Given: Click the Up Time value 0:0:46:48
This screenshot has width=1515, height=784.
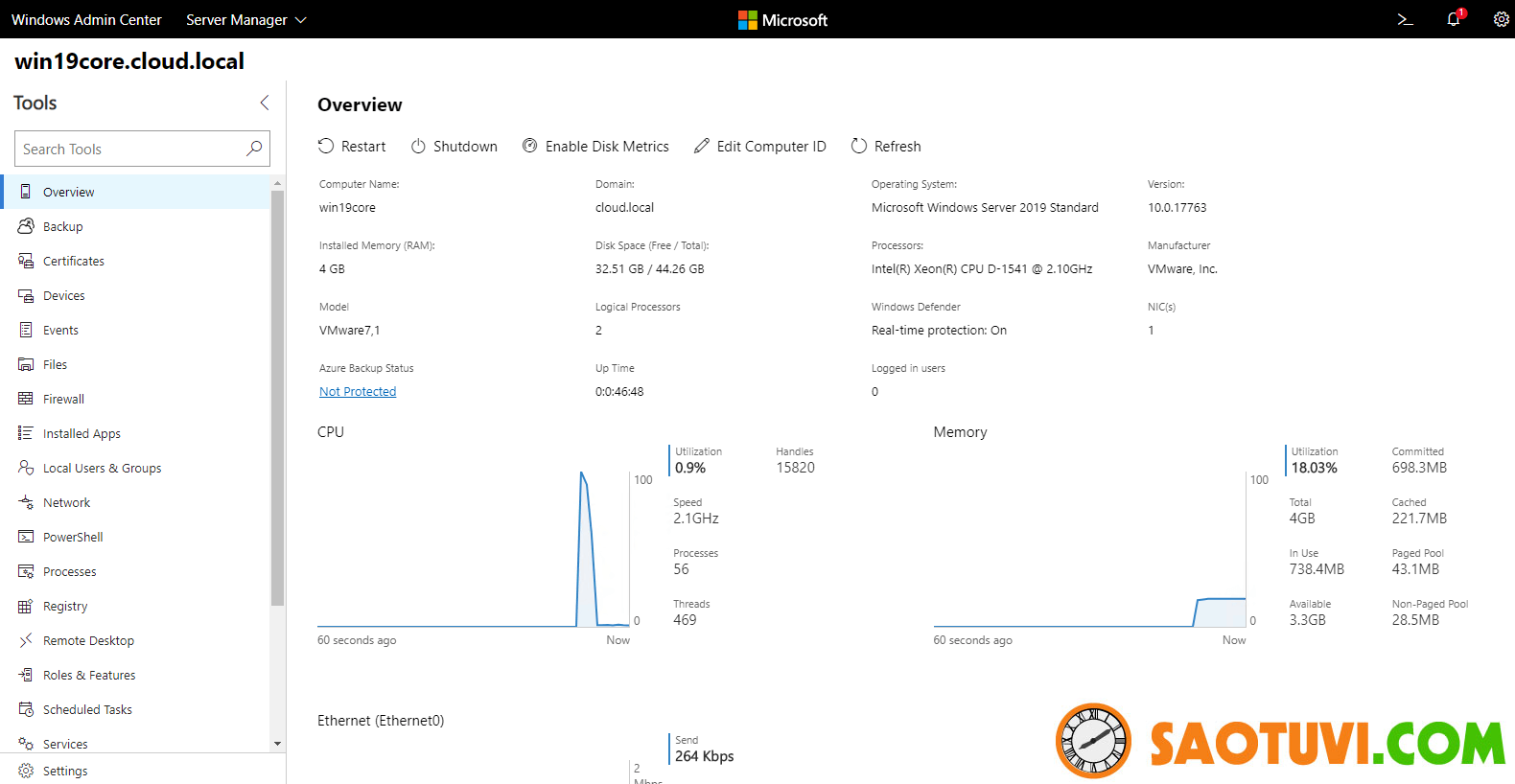Looking at the screenshot, I should tap(619, 391).
